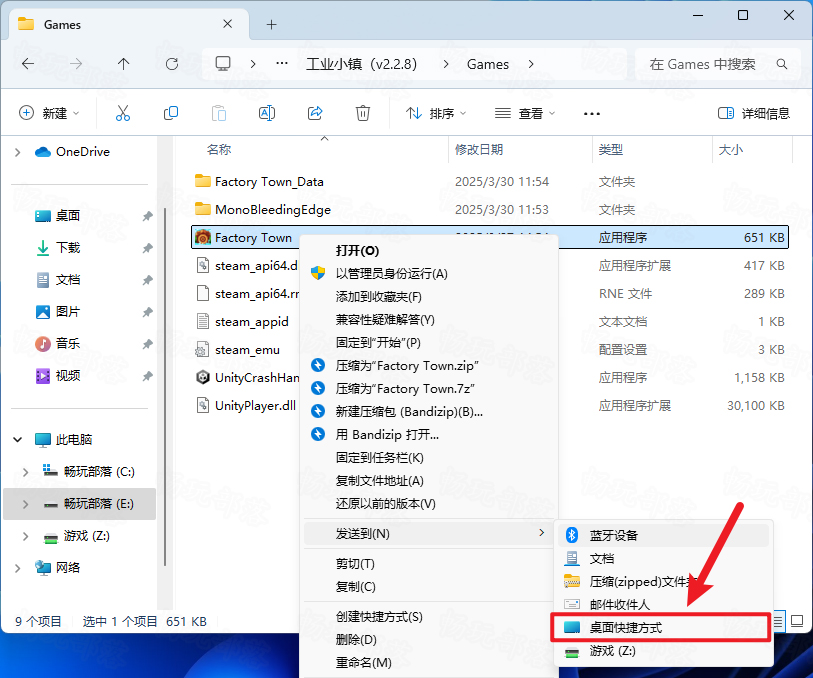
Task: Open the Sort (排序) dropdown
Action: pyautogui.click(x=436, y=113)
